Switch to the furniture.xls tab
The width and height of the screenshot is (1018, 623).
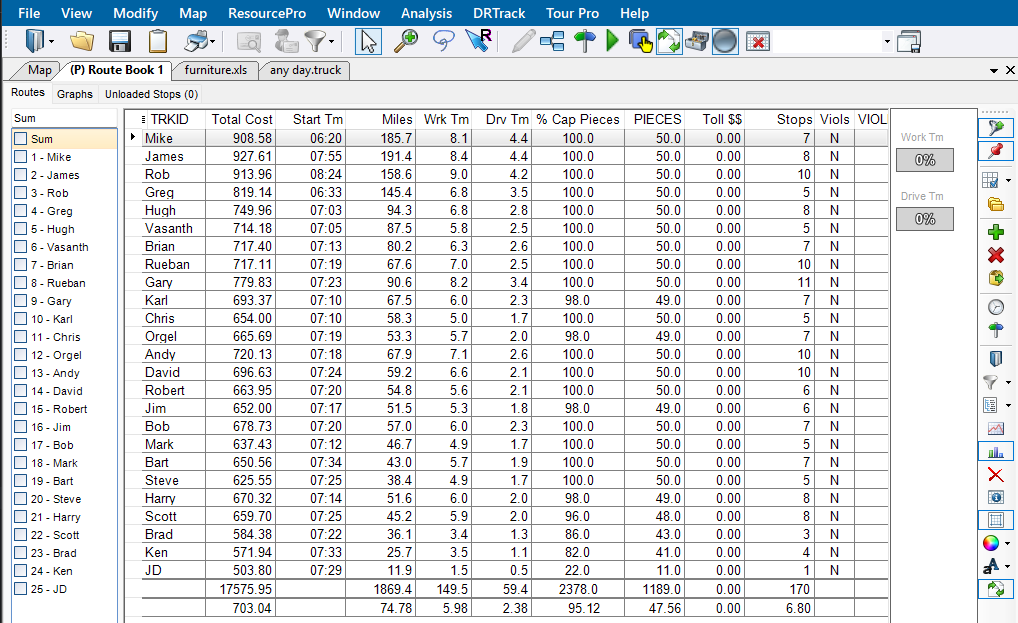[x=216, y=70]
